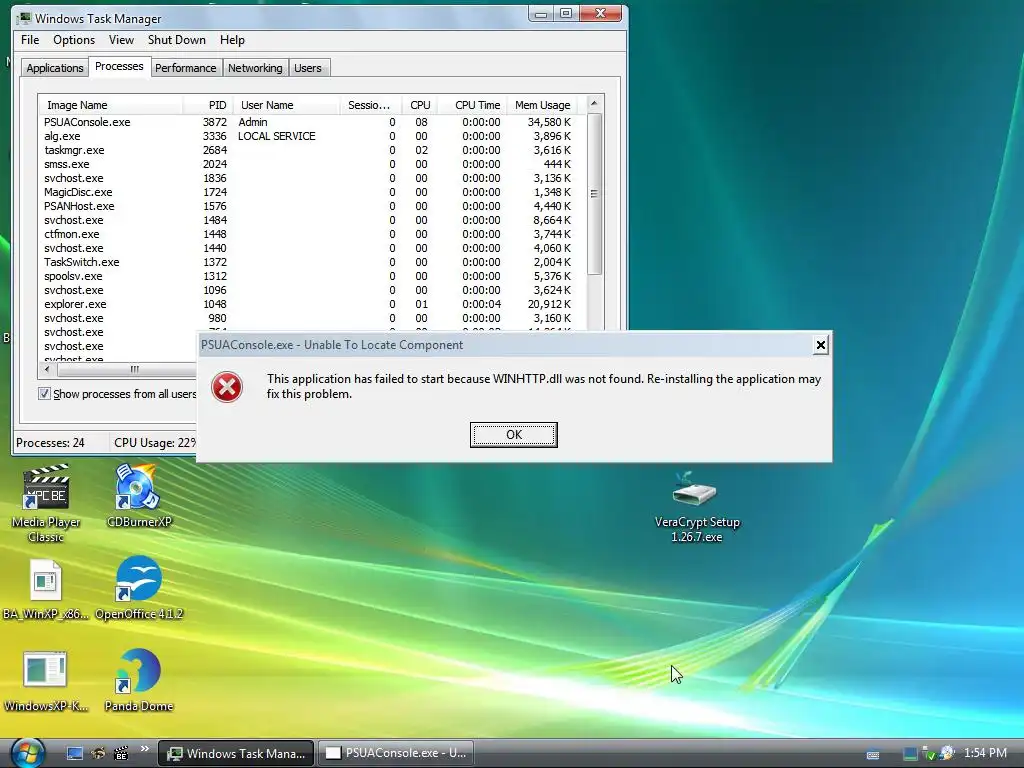
Task: Sort by CPU Time column
Action: [473, 105]
